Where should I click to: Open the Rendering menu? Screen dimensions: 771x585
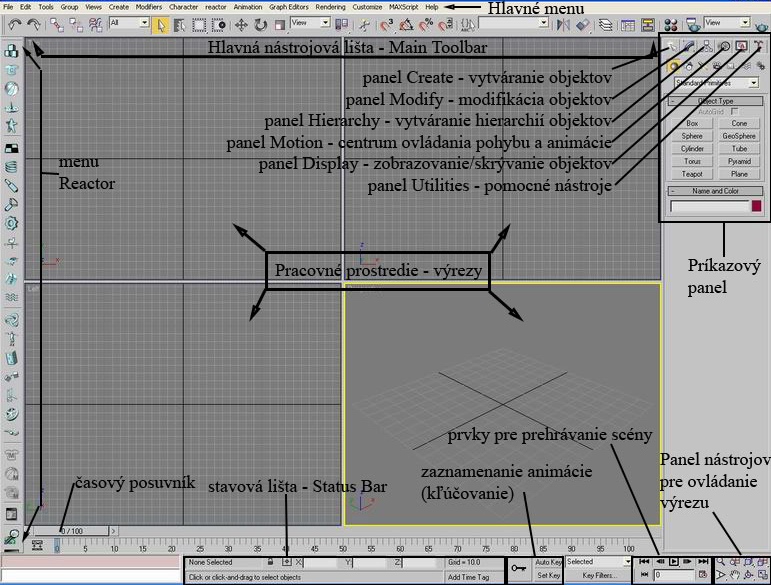[x=330, y=7]
